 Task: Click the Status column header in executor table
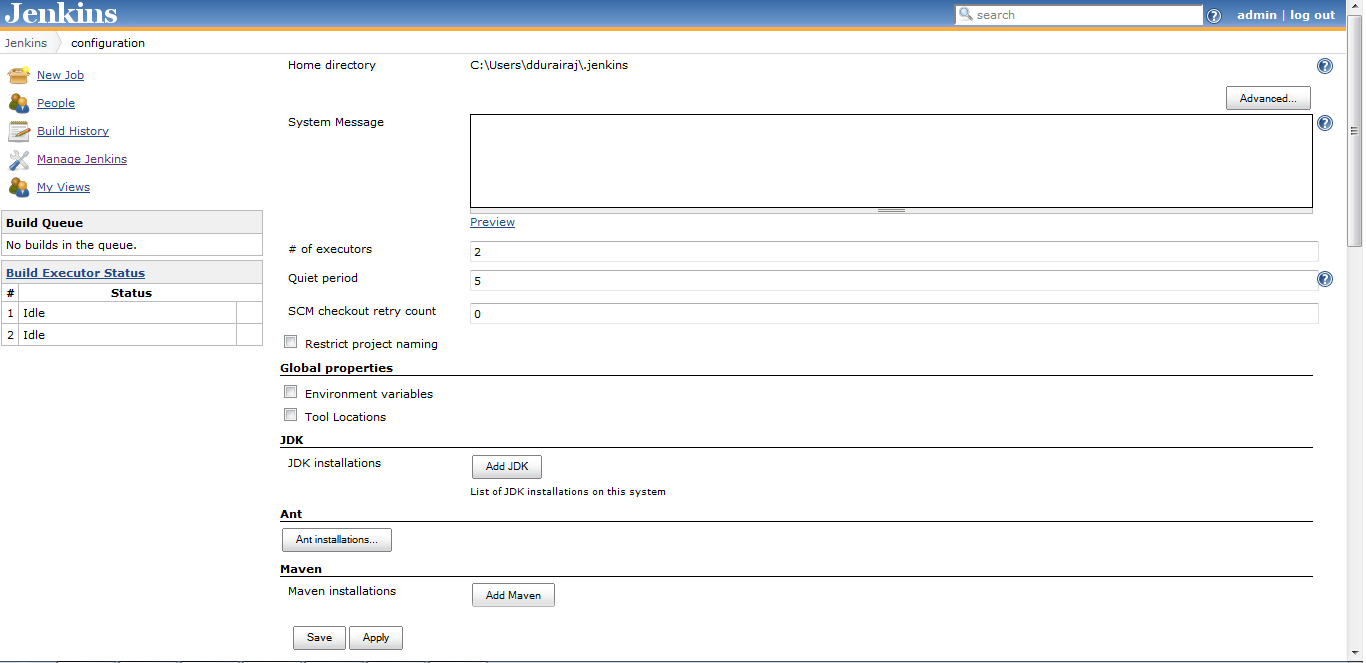tap(131, 293)
